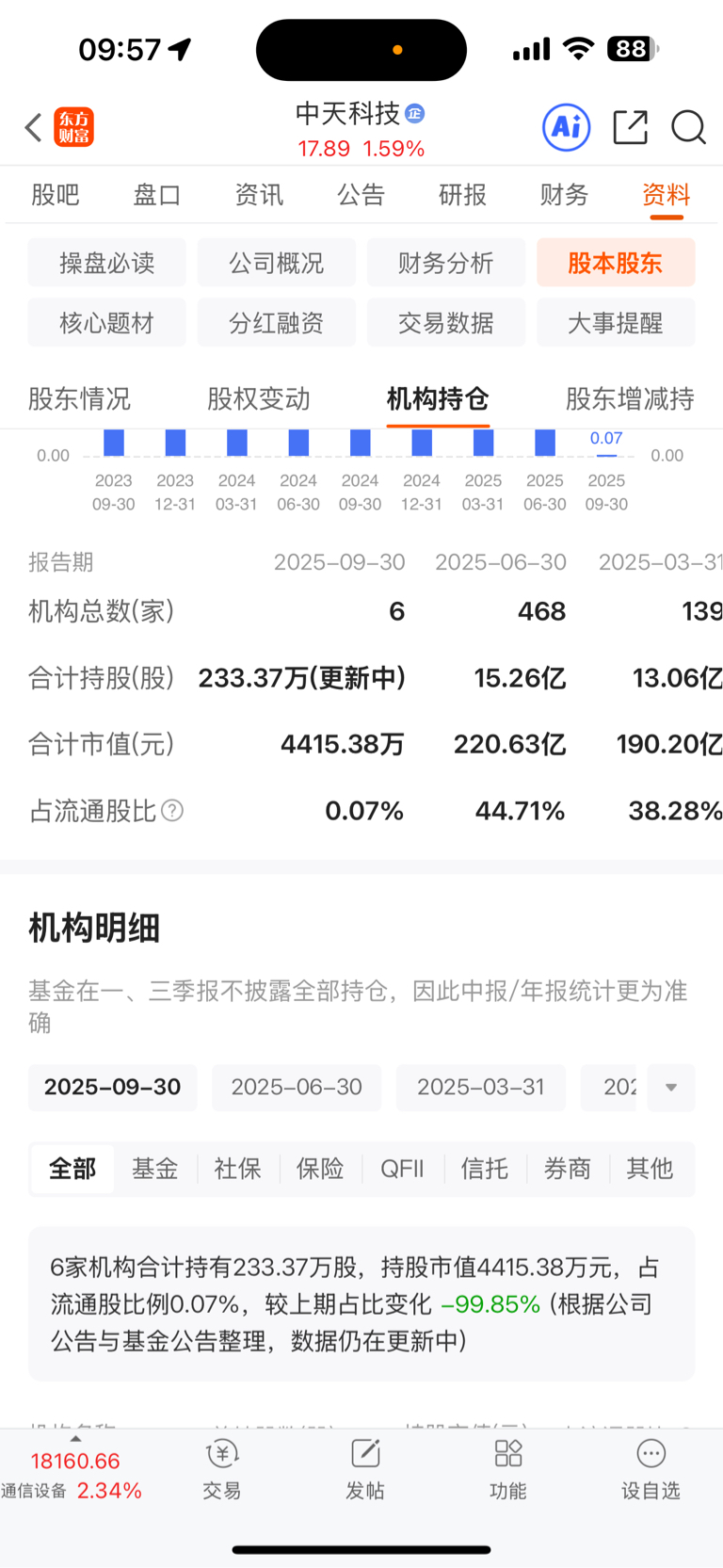Open 分红融资 section button

pos(277,323)
